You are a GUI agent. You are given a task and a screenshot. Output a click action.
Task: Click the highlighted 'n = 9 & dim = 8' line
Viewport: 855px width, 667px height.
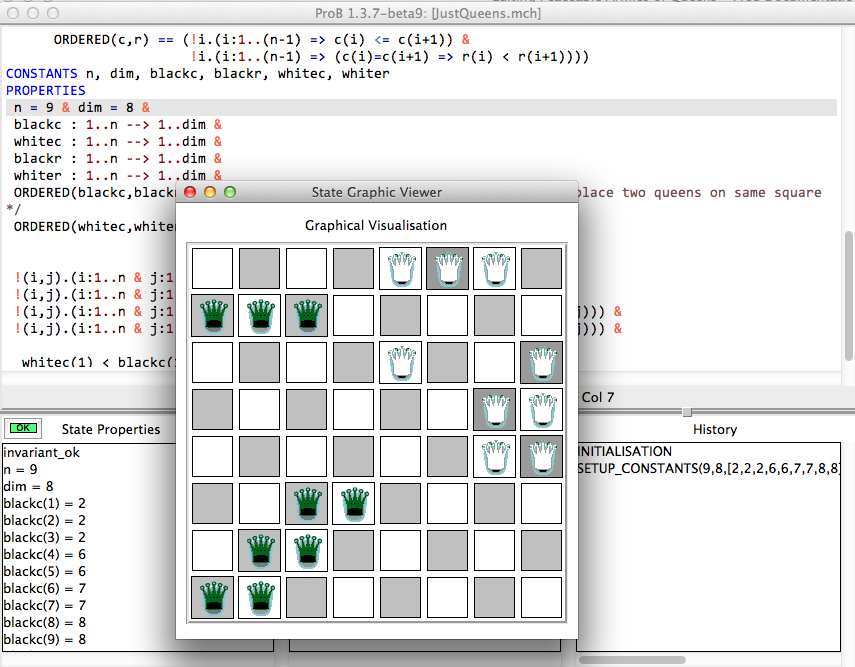(80, 108)
